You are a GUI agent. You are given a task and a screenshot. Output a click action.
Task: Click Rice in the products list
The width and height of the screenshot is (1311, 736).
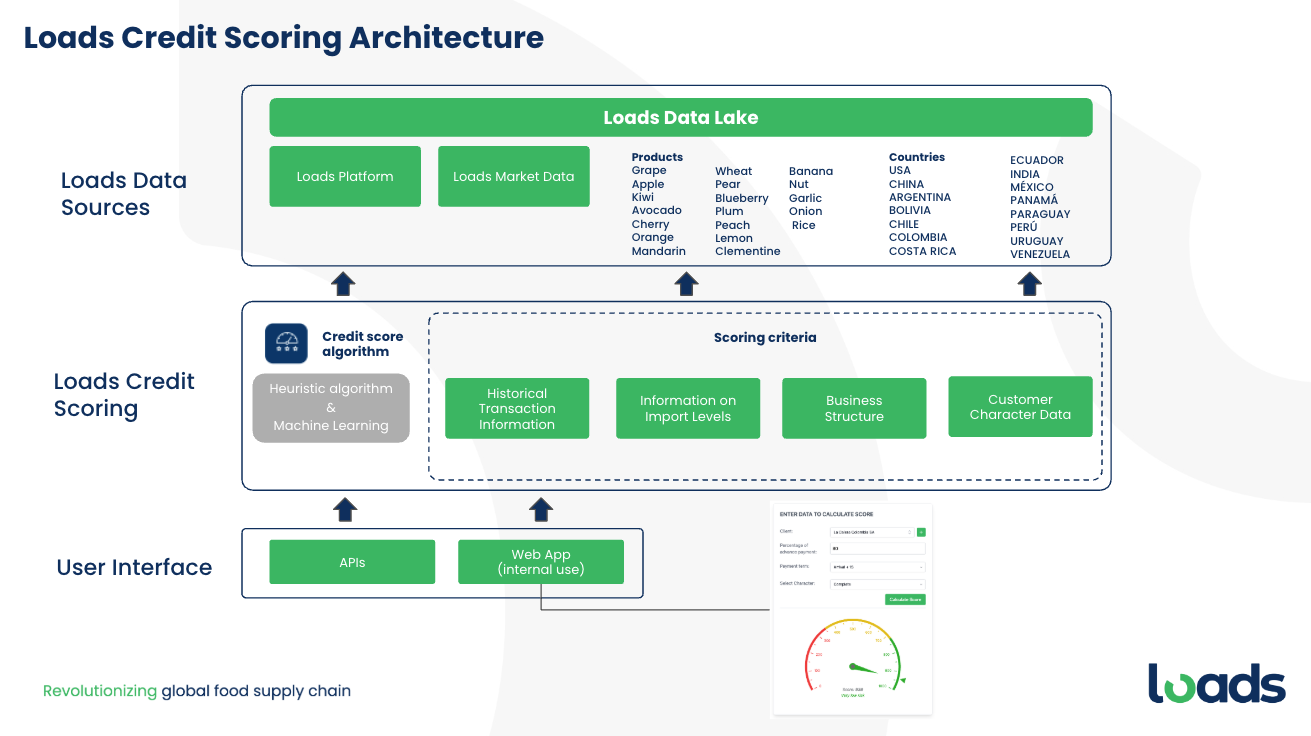(x=803, y=225)
